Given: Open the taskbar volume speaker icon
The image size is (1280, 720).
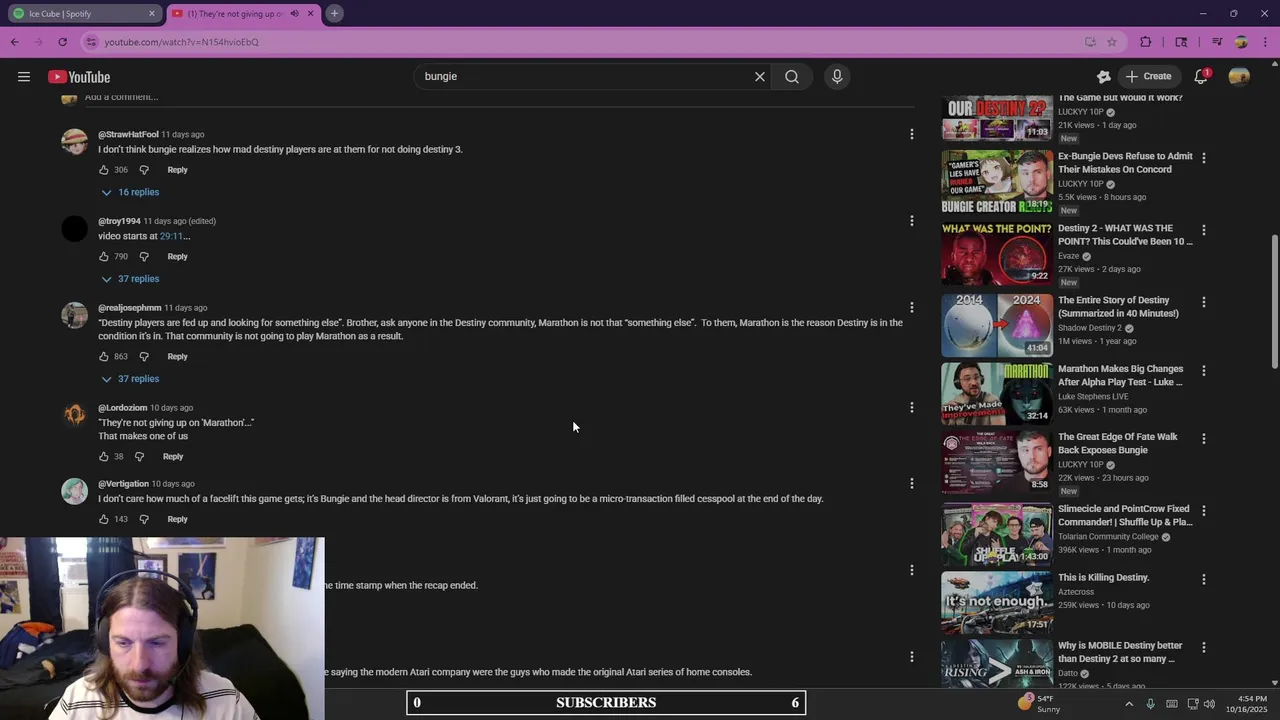Looking at the screenshot, I should point(1209,704).
